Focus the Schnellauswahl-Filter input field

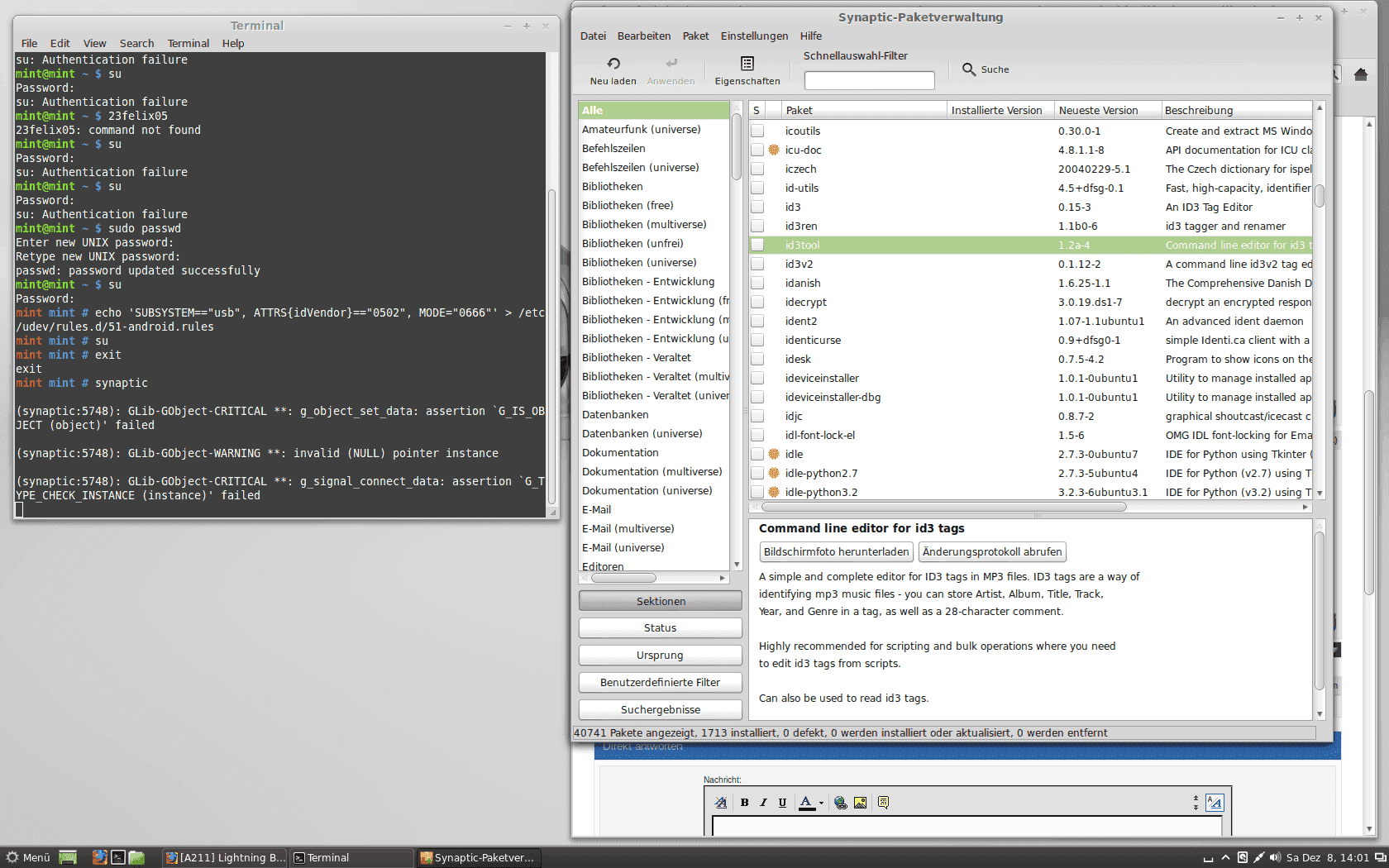click(x=869, y=80)
